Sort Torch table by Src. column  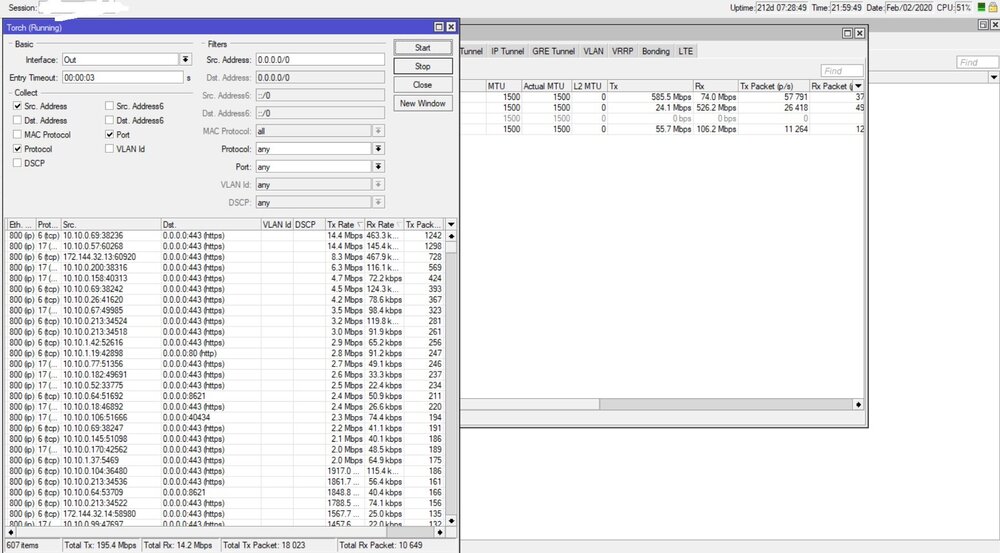(110, 225)
